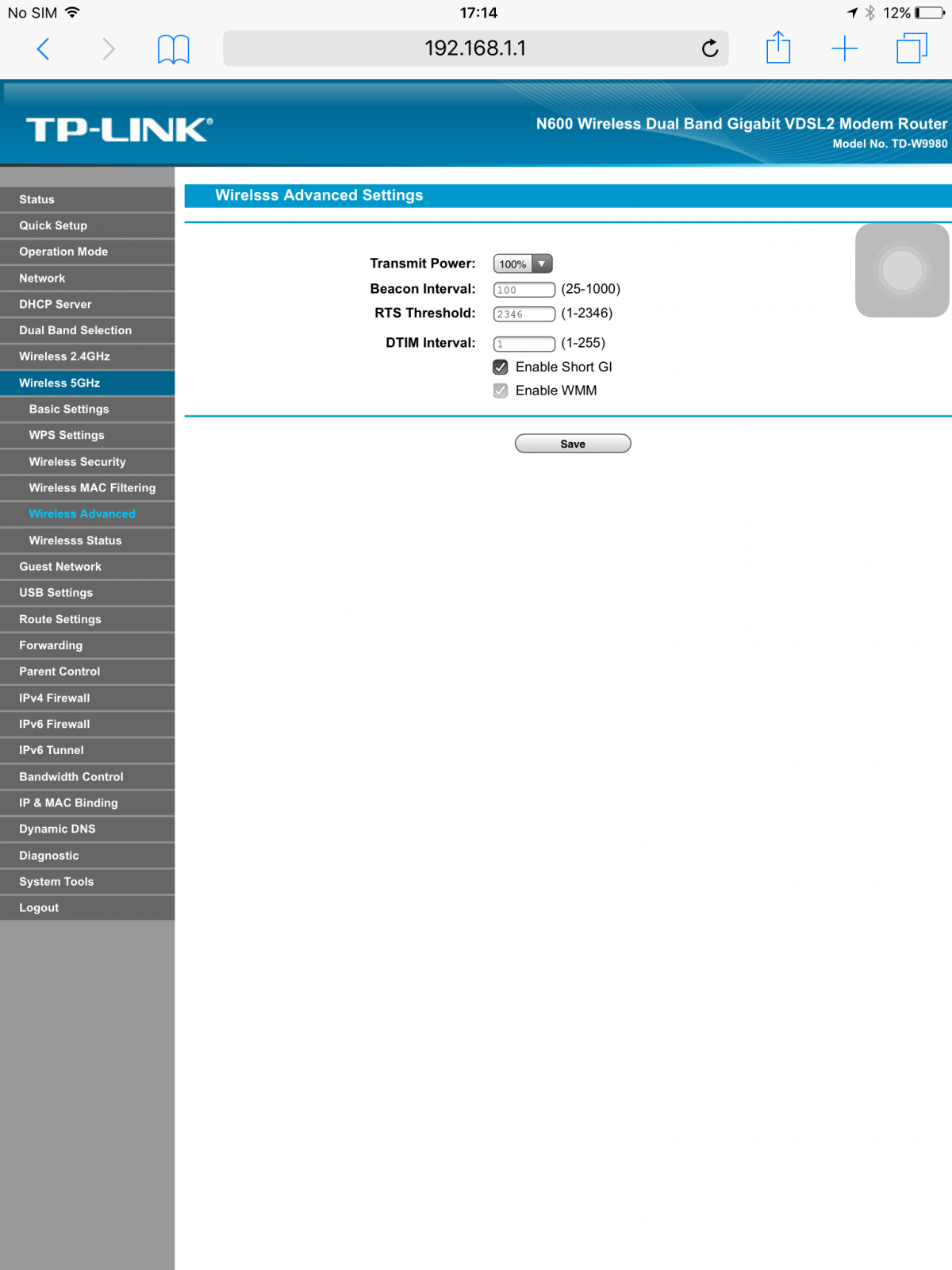
Task: Open Wireless MAC Filtering
Action: point(87,487)
